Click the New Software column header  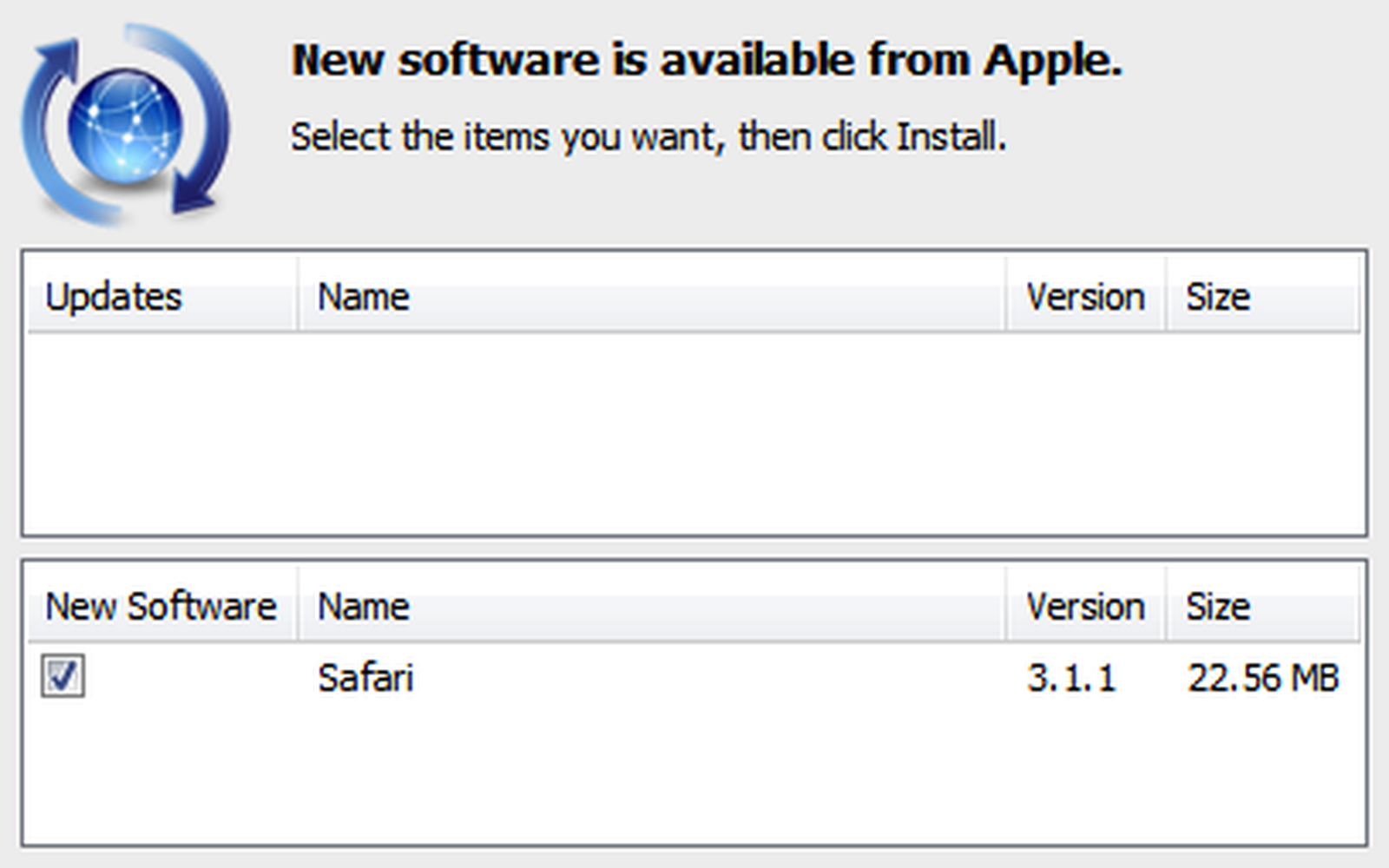[x=161, y=607]
